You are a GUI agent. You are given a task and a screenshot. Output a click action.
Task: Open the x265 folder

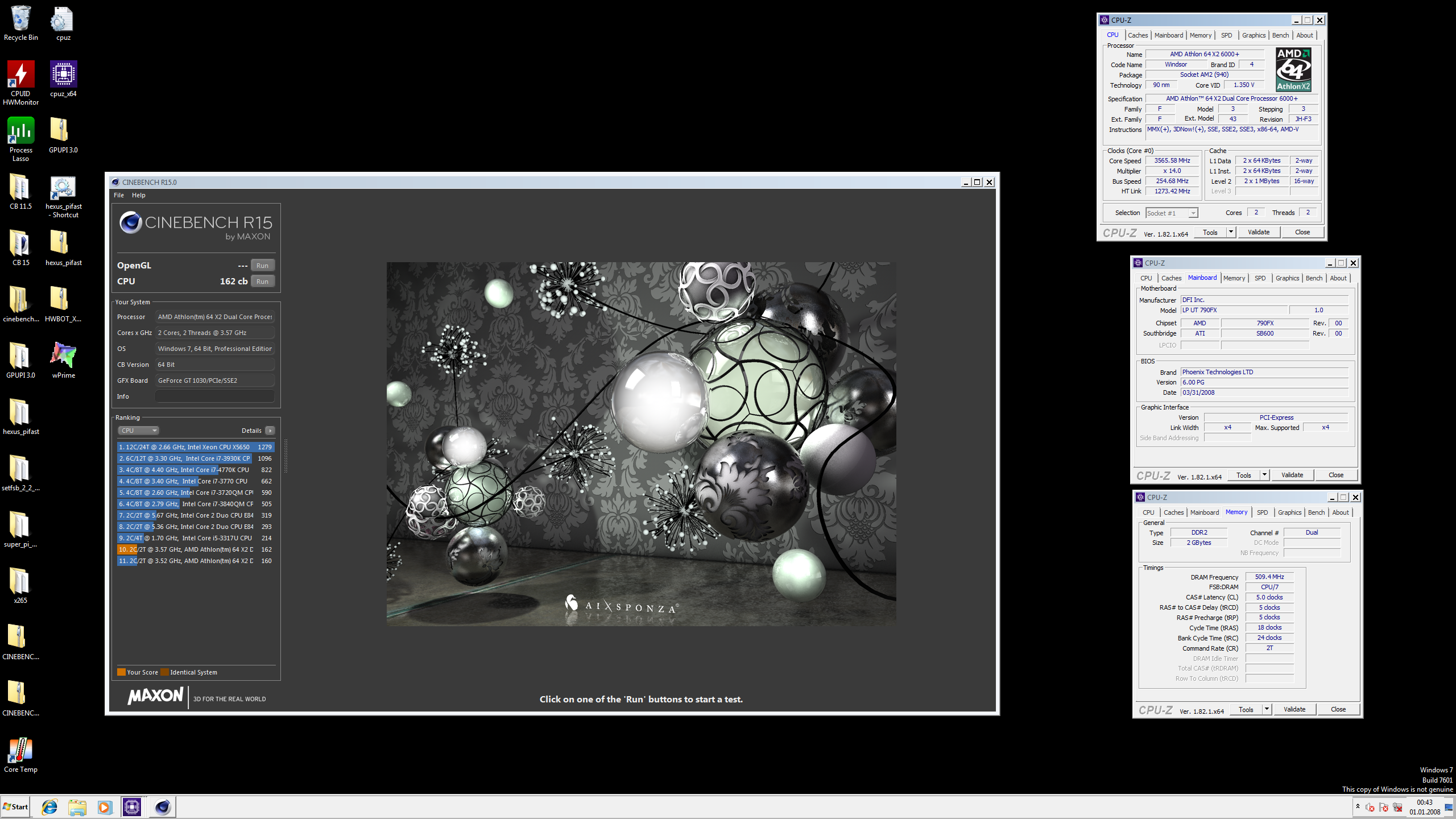click(x=20, y=585)
